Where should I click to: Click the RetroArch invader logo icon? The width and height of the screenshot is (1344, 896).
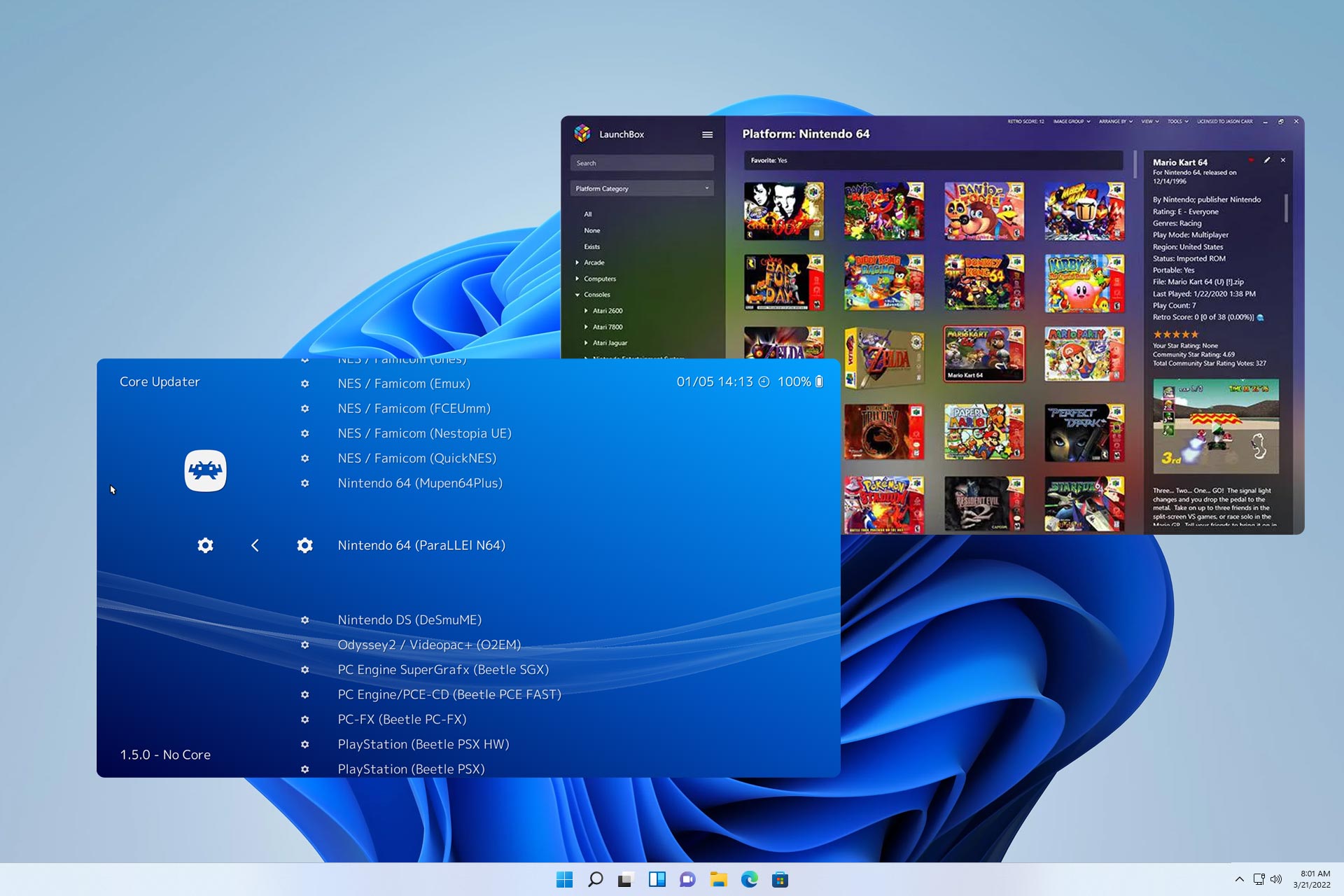coord(205,470)
